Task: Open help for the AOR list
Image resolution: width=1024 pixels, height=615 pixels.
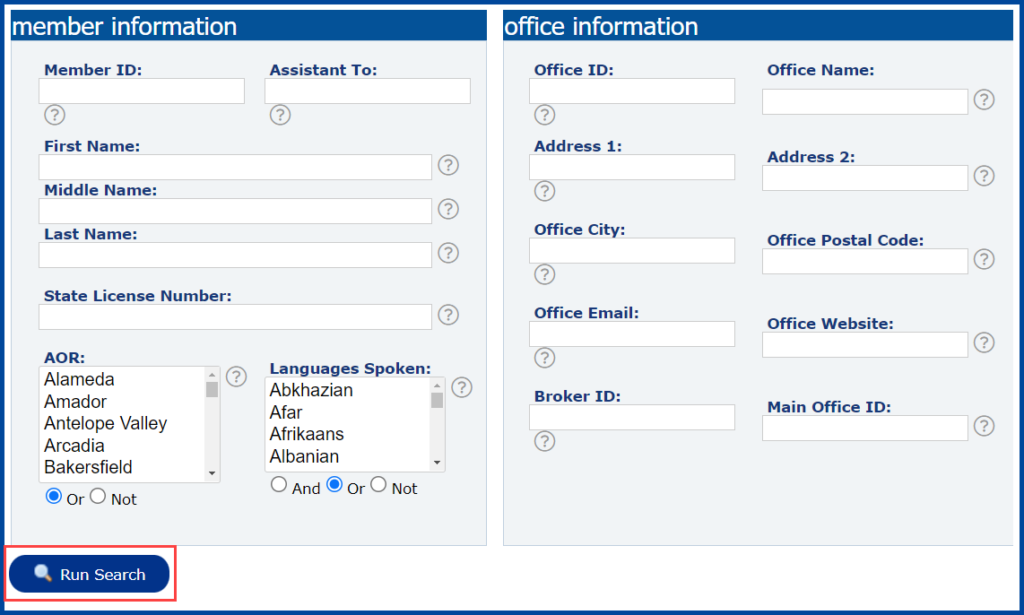Action: click(x=236, y=377)
